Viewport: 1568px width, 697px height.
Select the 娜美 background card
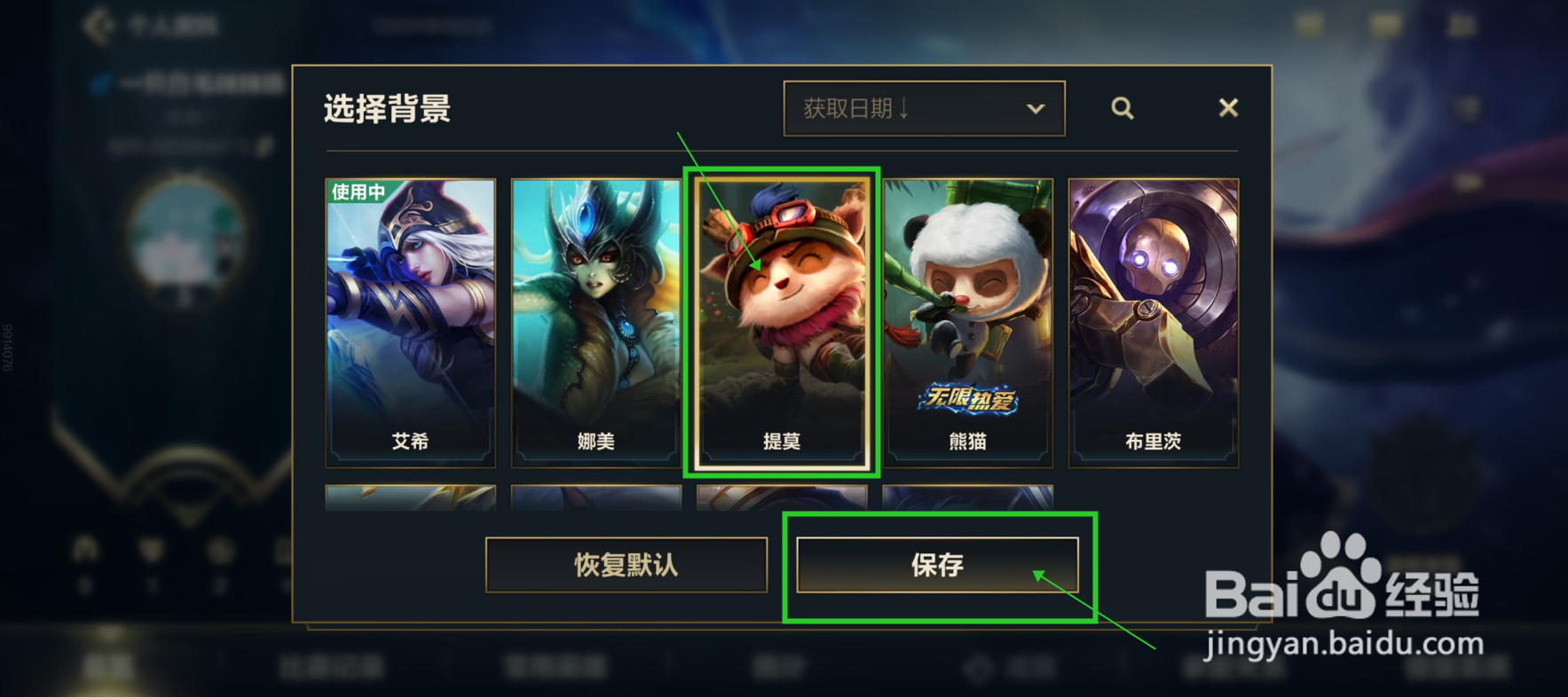[x=595, y=323]
